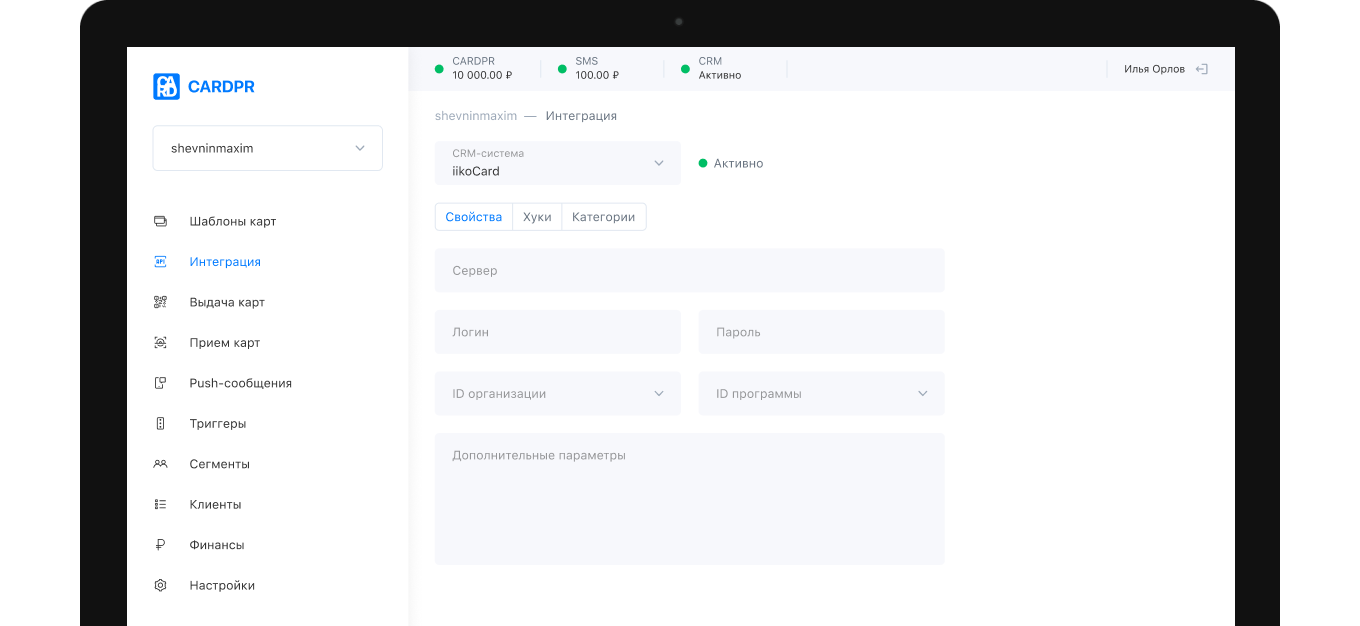Click the CARDPR 10 000.00 ₽ balance

pyautogui.click(x=482, y=68)
